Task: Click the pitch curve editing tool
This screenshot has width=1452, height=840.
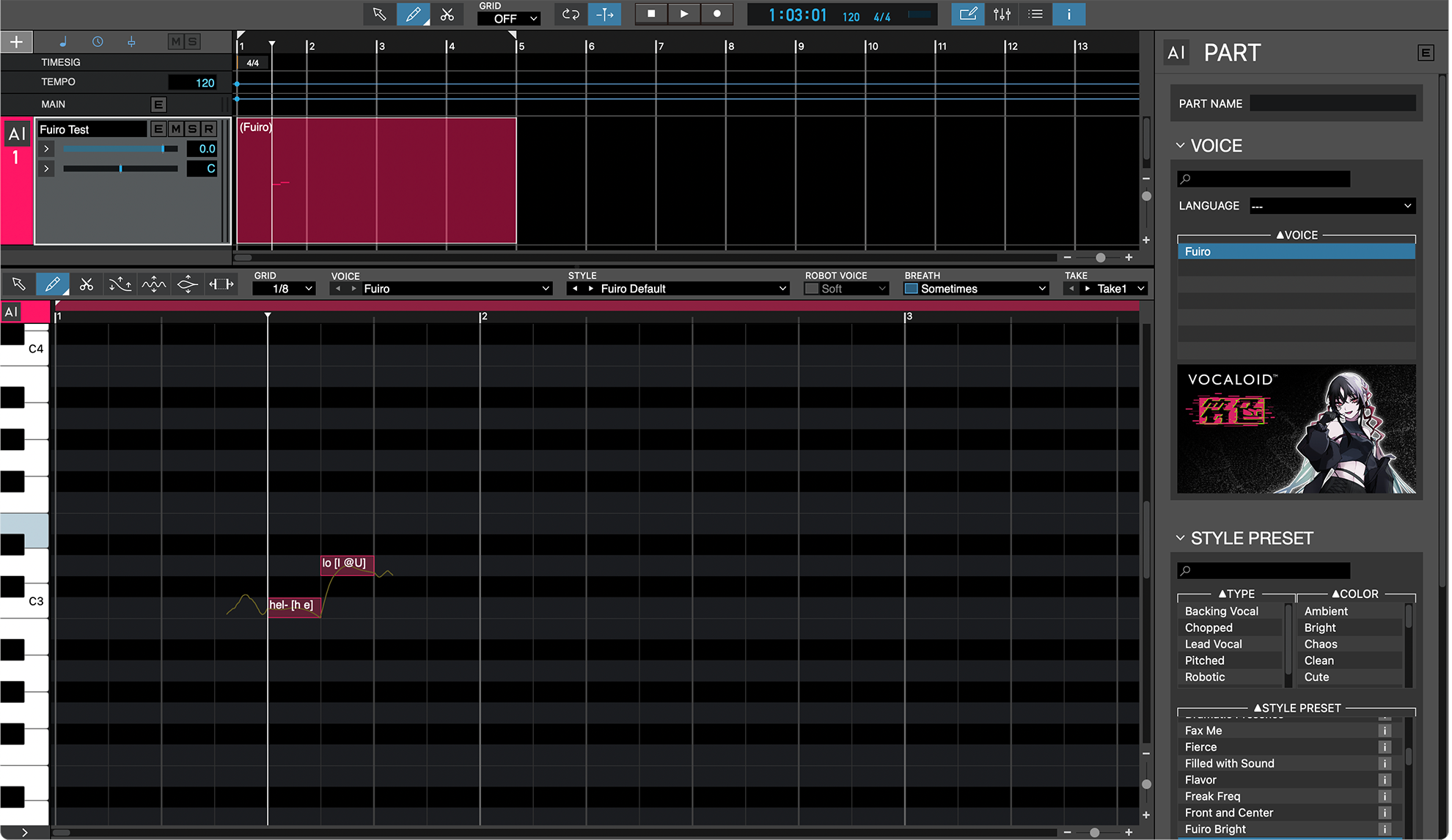Action: coord(120,284)
